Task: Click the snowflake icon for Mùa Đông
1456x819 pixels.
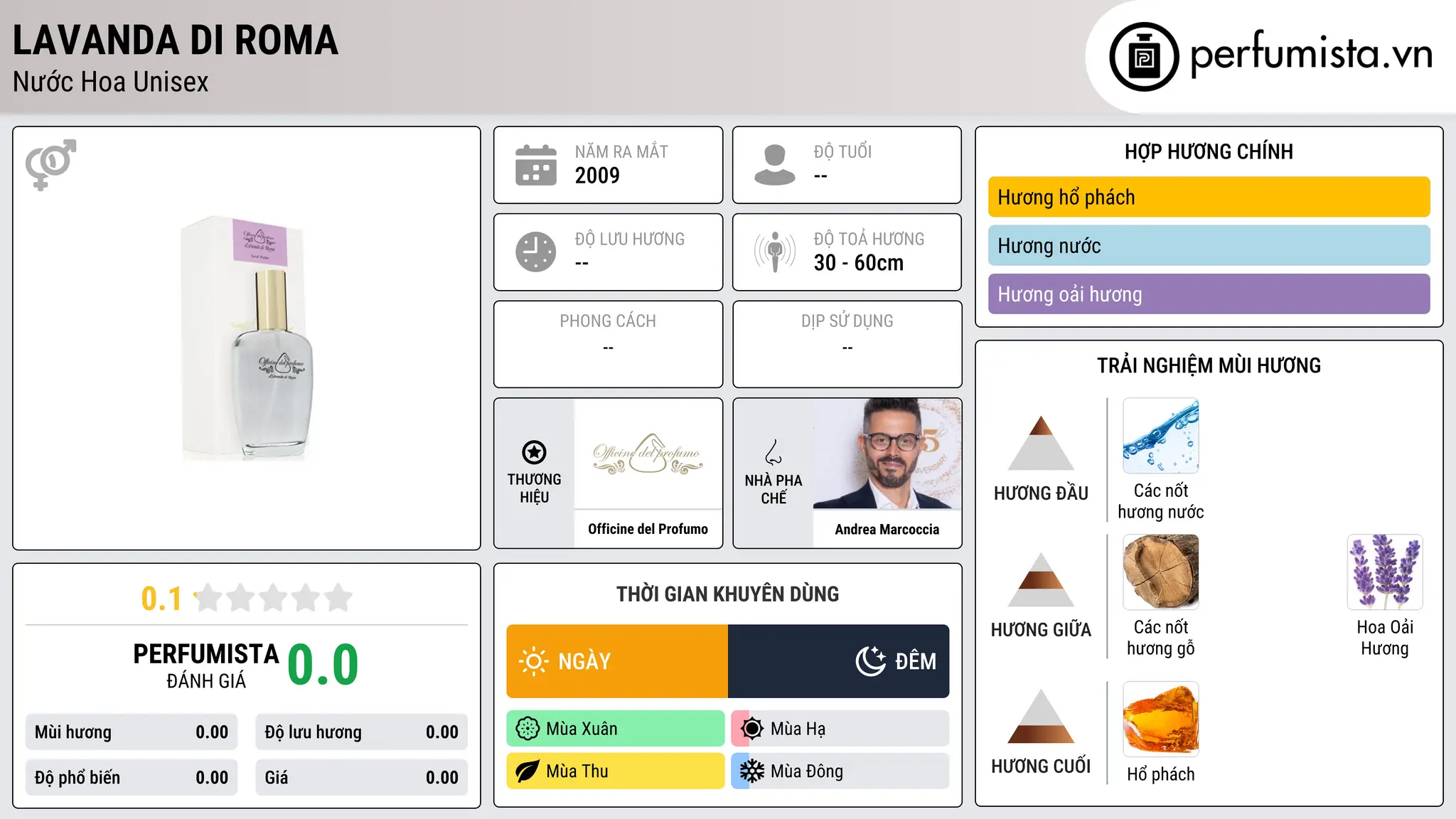Action: (x=752, y=771)
